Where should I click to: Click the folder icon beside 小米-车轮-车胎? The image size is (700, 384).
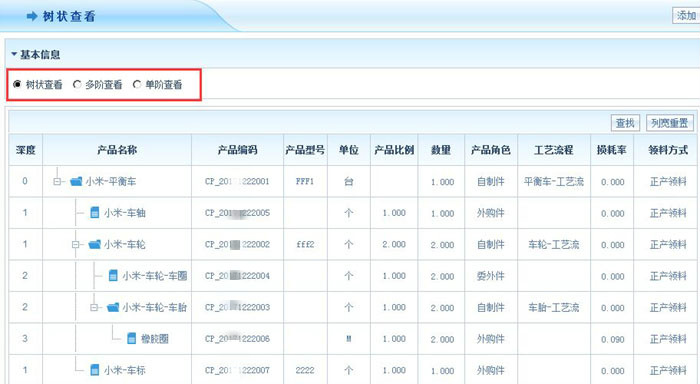pos(113,307)
